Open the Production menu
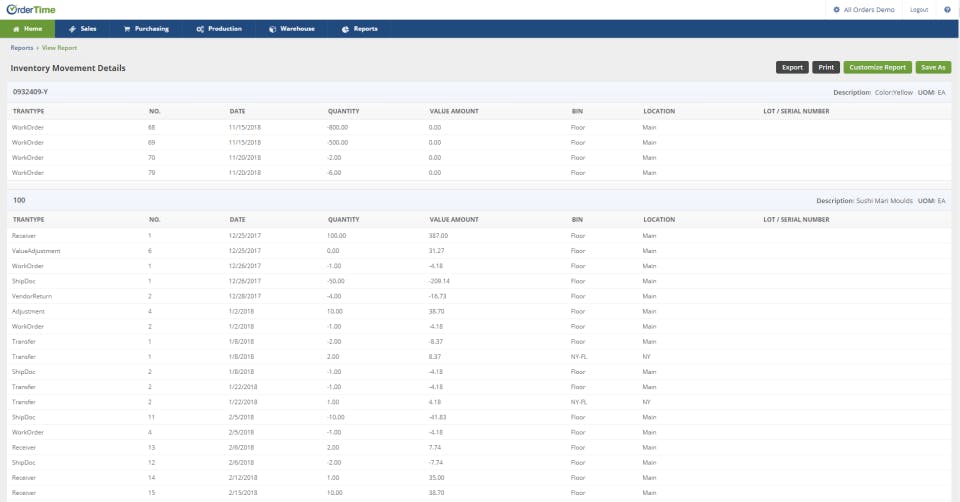 pyautogui.click(x=224, y=29)
